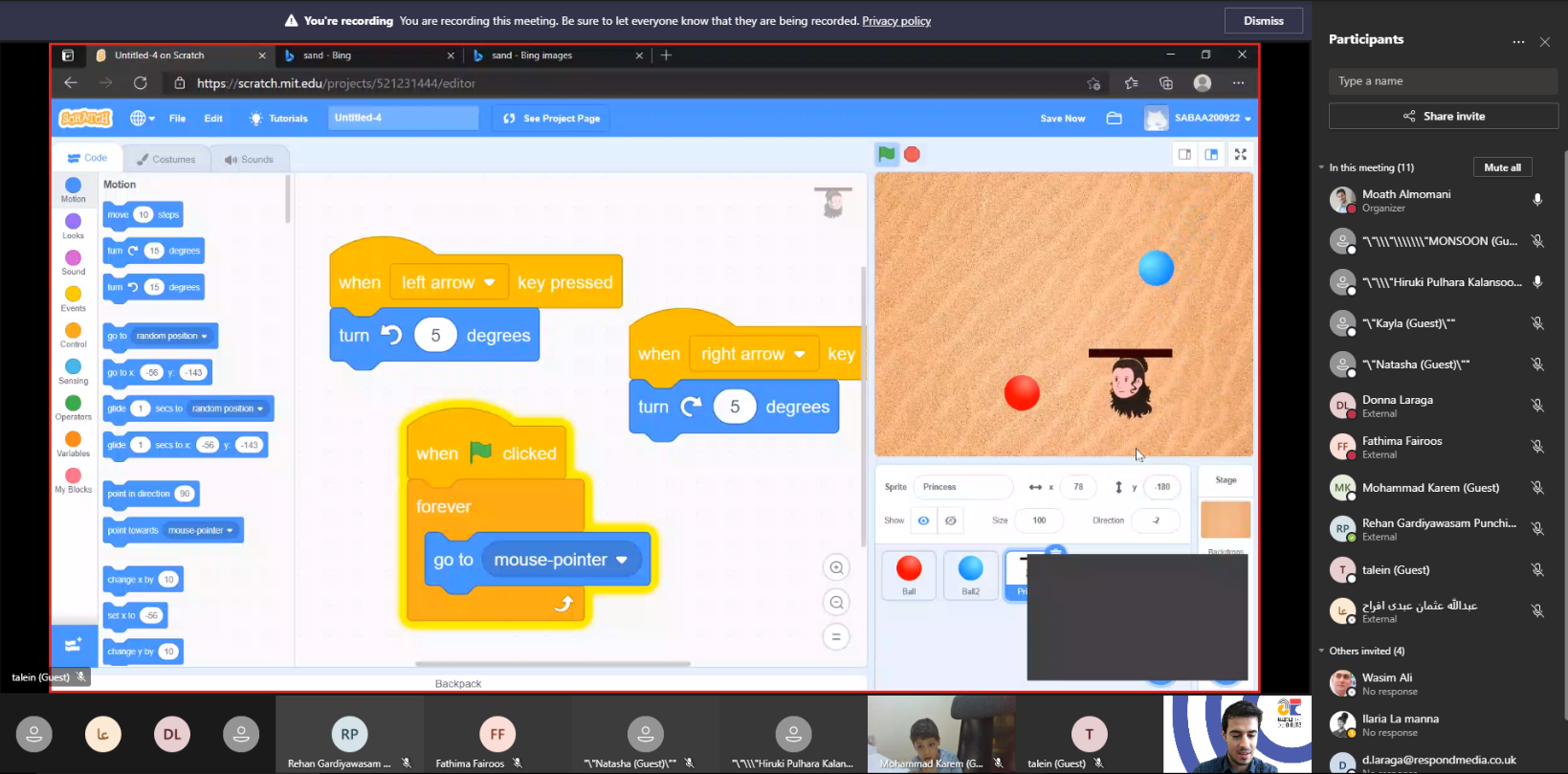
Task: Switch to small stage layout
Action: [1184, 154]
